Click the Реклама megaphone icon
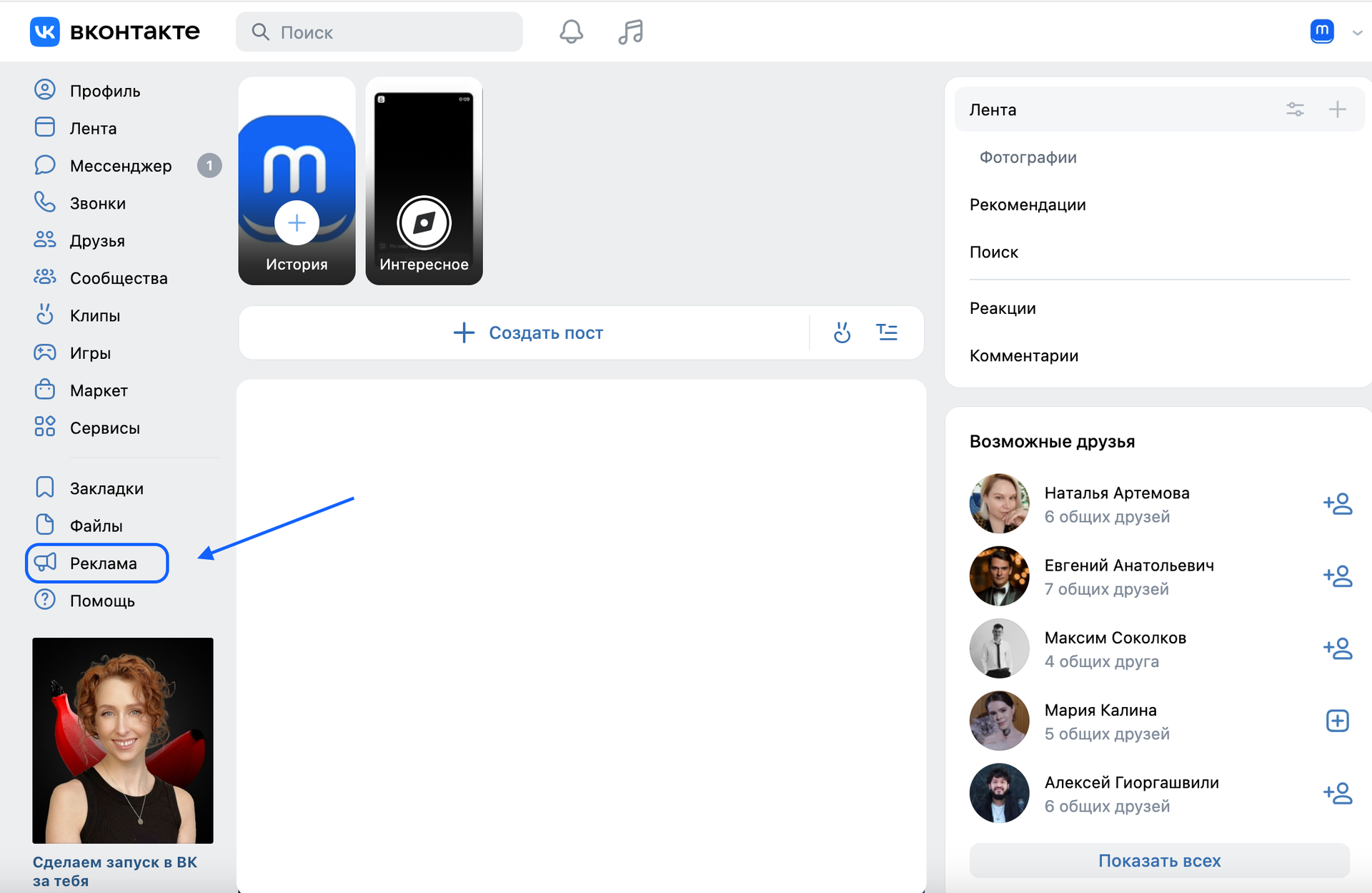Screen dimensions: 1372x893 pos(45,563)
